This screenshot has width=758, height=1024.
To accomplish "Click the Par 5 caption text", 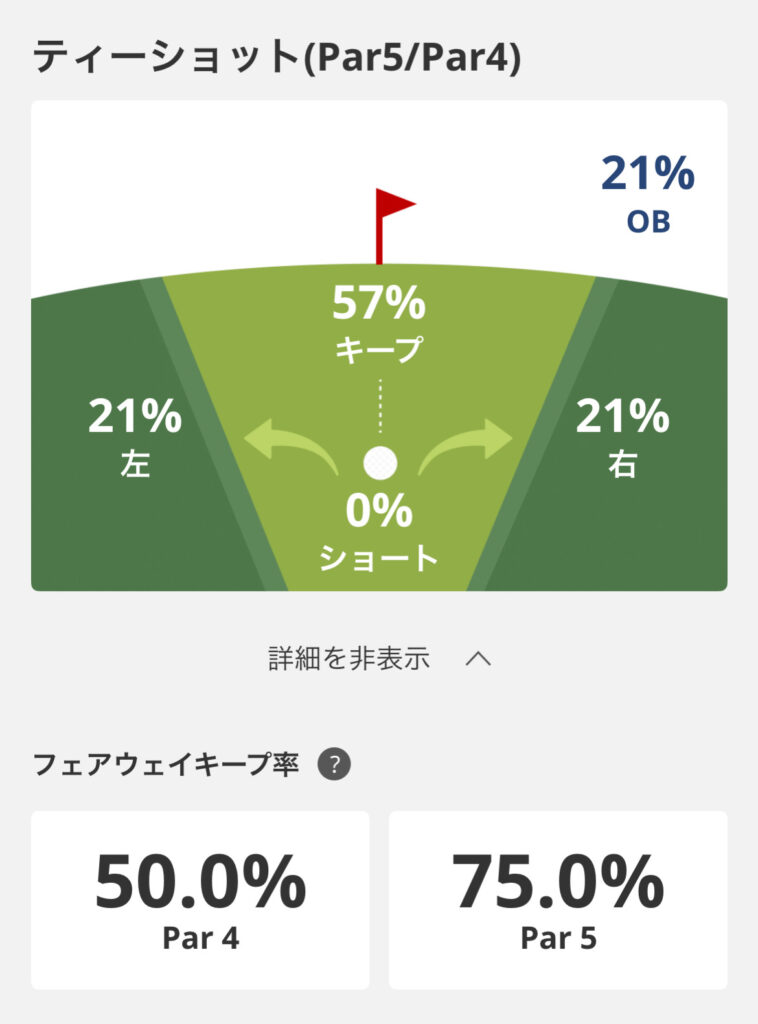I will (x=558, y=939).
